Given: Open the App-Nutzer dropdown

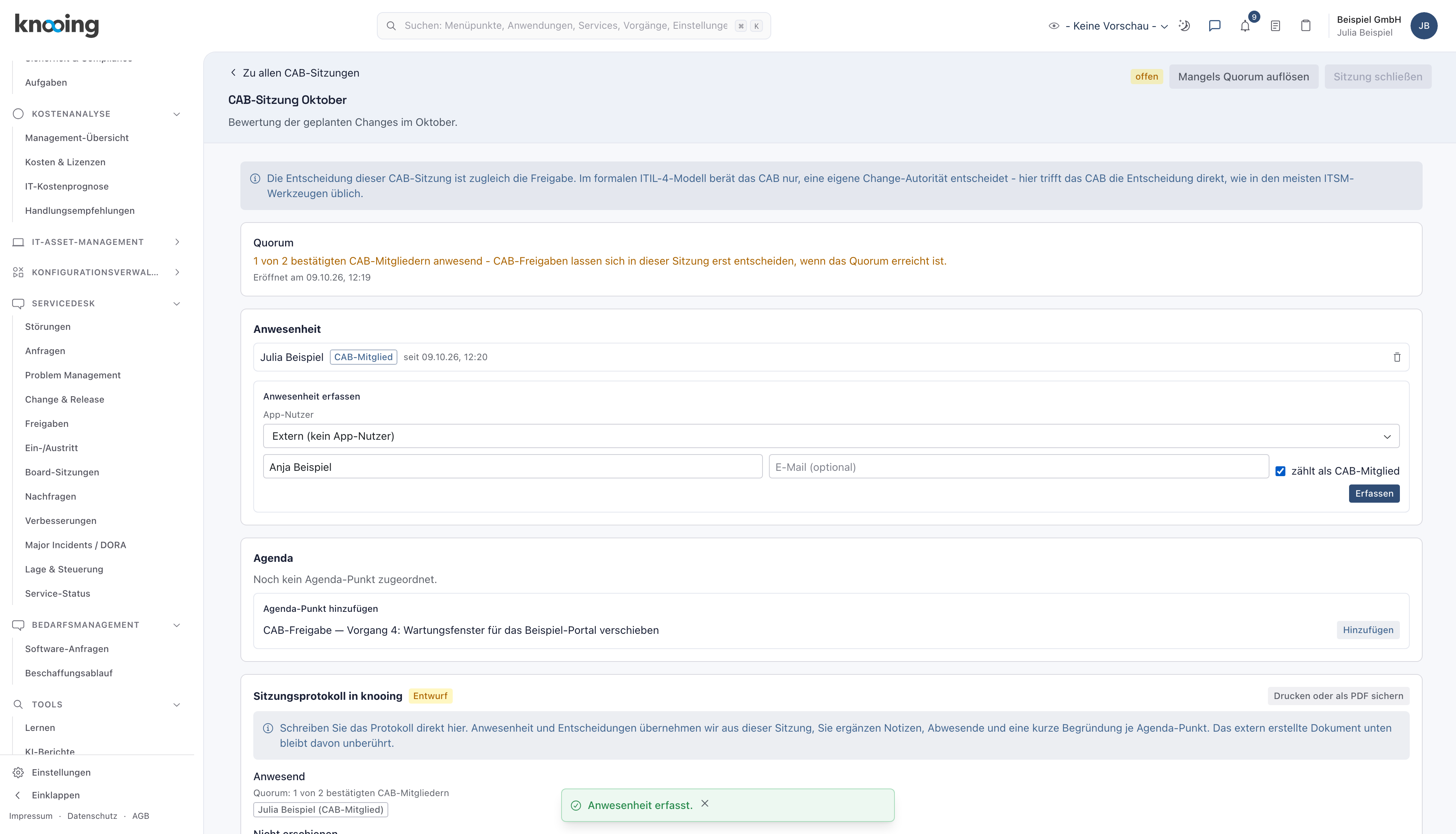Looking at the screenshot, I should [x=830, y=436].
